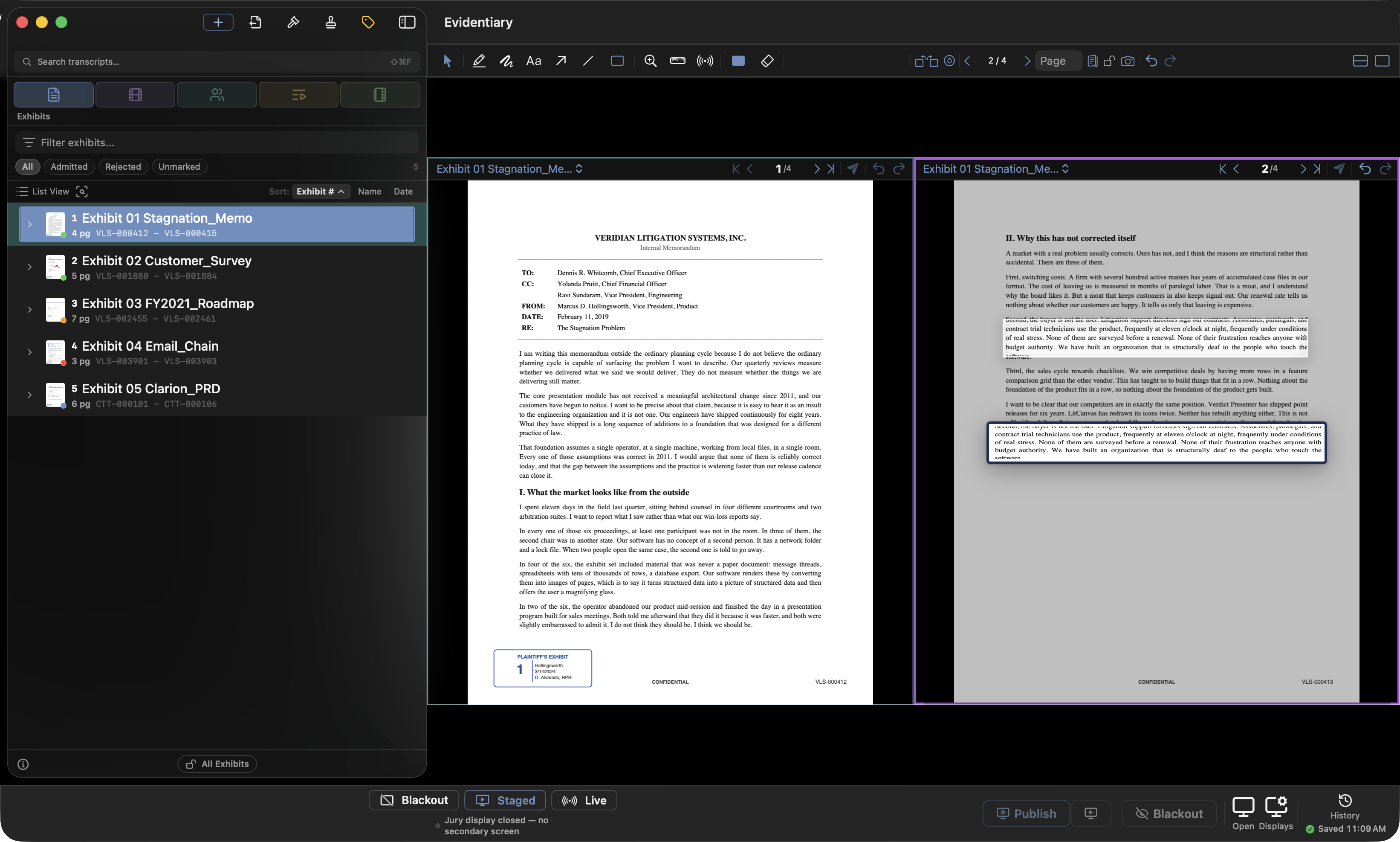Sort exhibits by Name
Image resolution: width=1400 pixels, height=842 pixels.
pos(370,192)
